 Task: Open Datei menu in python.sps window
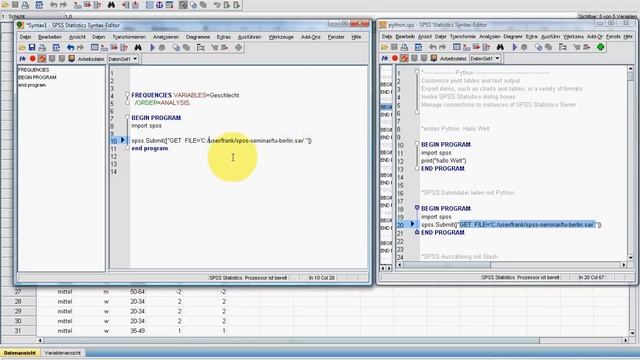tap(387, 37)
